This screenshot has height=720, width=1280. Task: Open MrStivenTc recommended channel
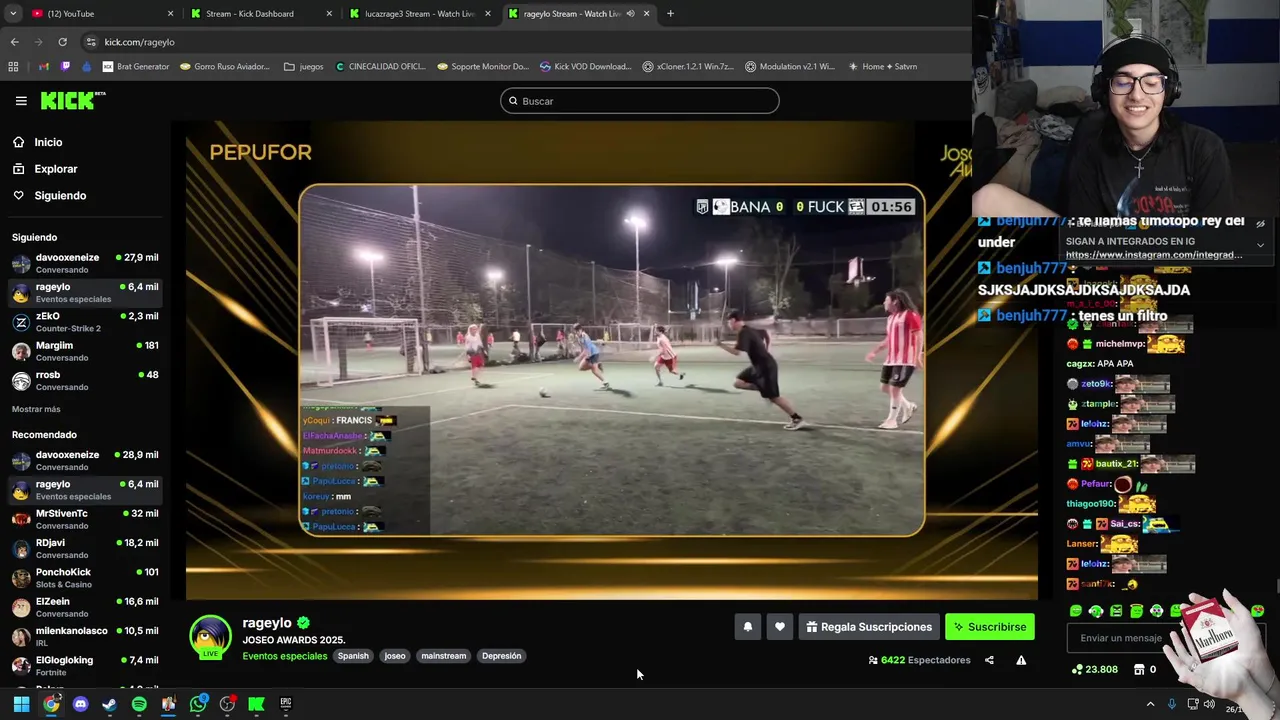(x=85, y=519)
